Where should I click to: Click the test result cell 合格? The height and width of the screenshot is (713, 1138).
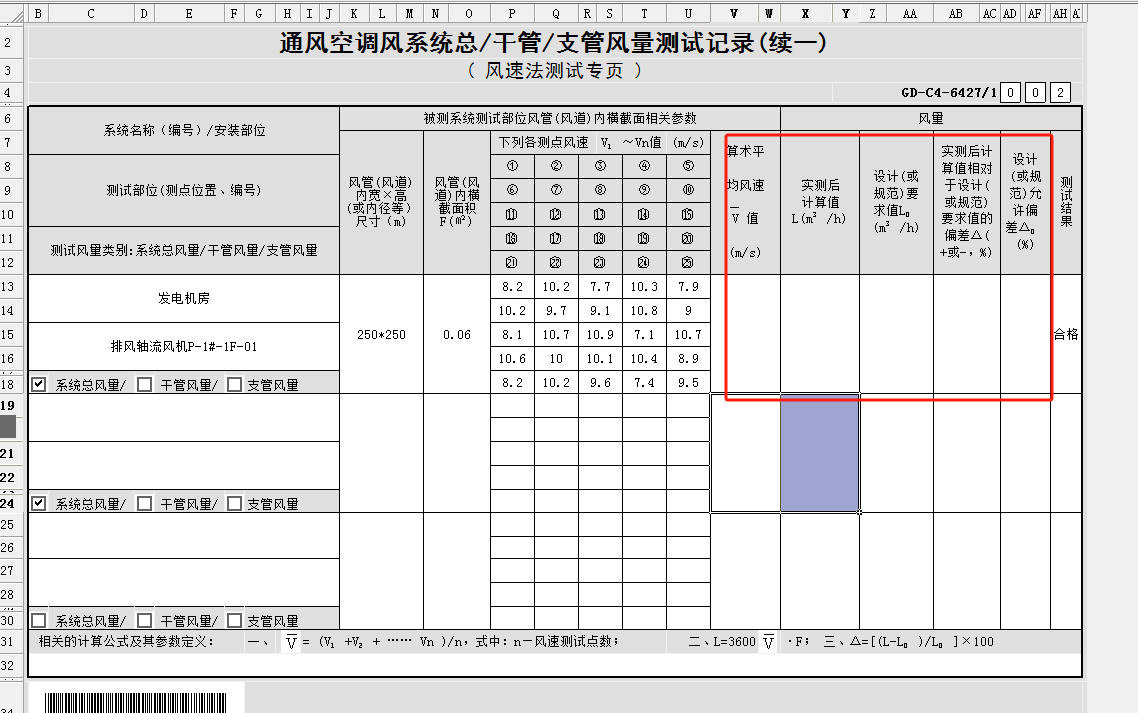(x=1065, y=334)
